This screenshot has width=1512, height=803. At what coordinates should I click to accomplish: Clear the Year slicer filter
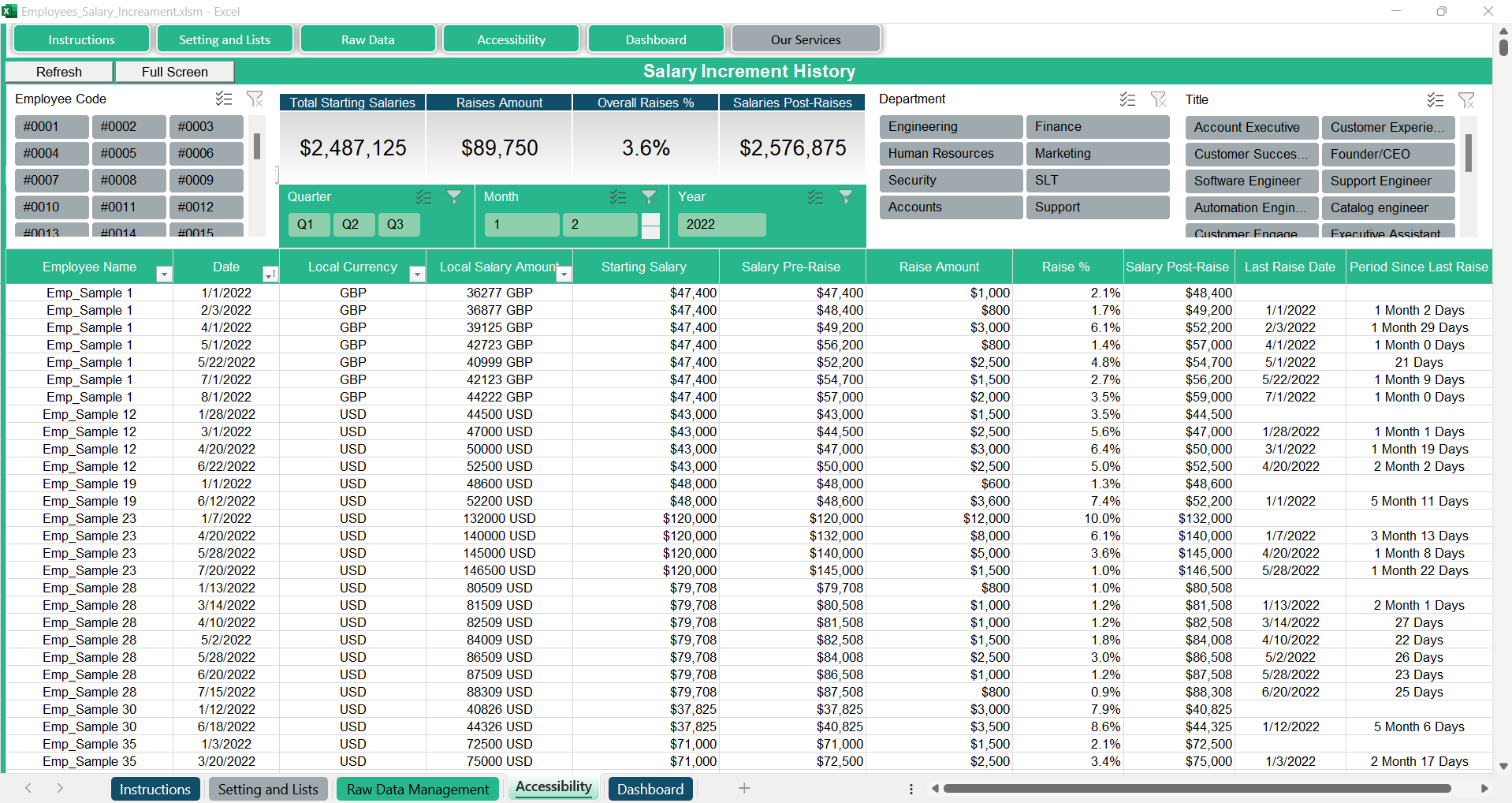click(x=845, y=197)
